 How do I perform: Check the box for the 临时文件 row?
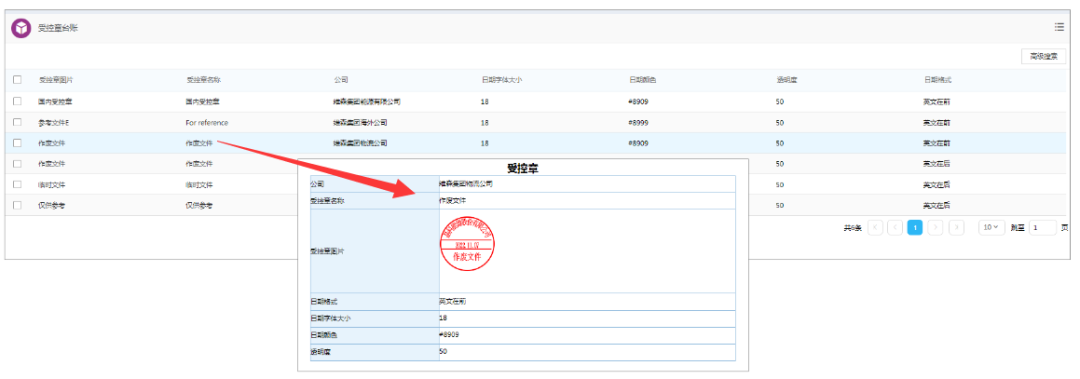coord(17,185)
